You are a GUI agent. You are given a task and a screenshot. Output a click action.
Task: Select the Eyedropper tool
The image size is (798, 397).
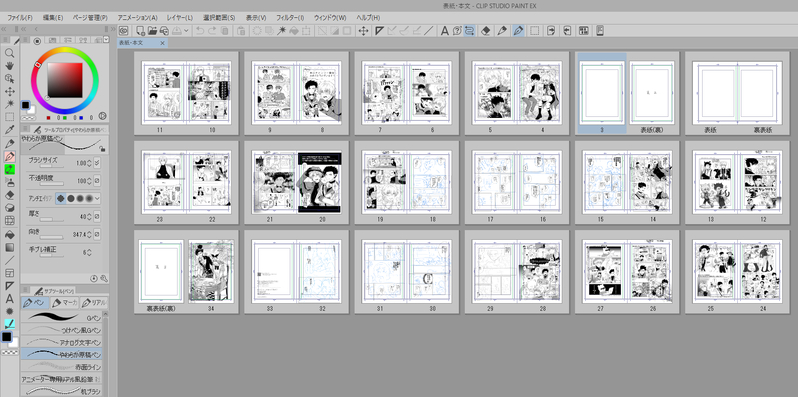click(x=9, y=130)
